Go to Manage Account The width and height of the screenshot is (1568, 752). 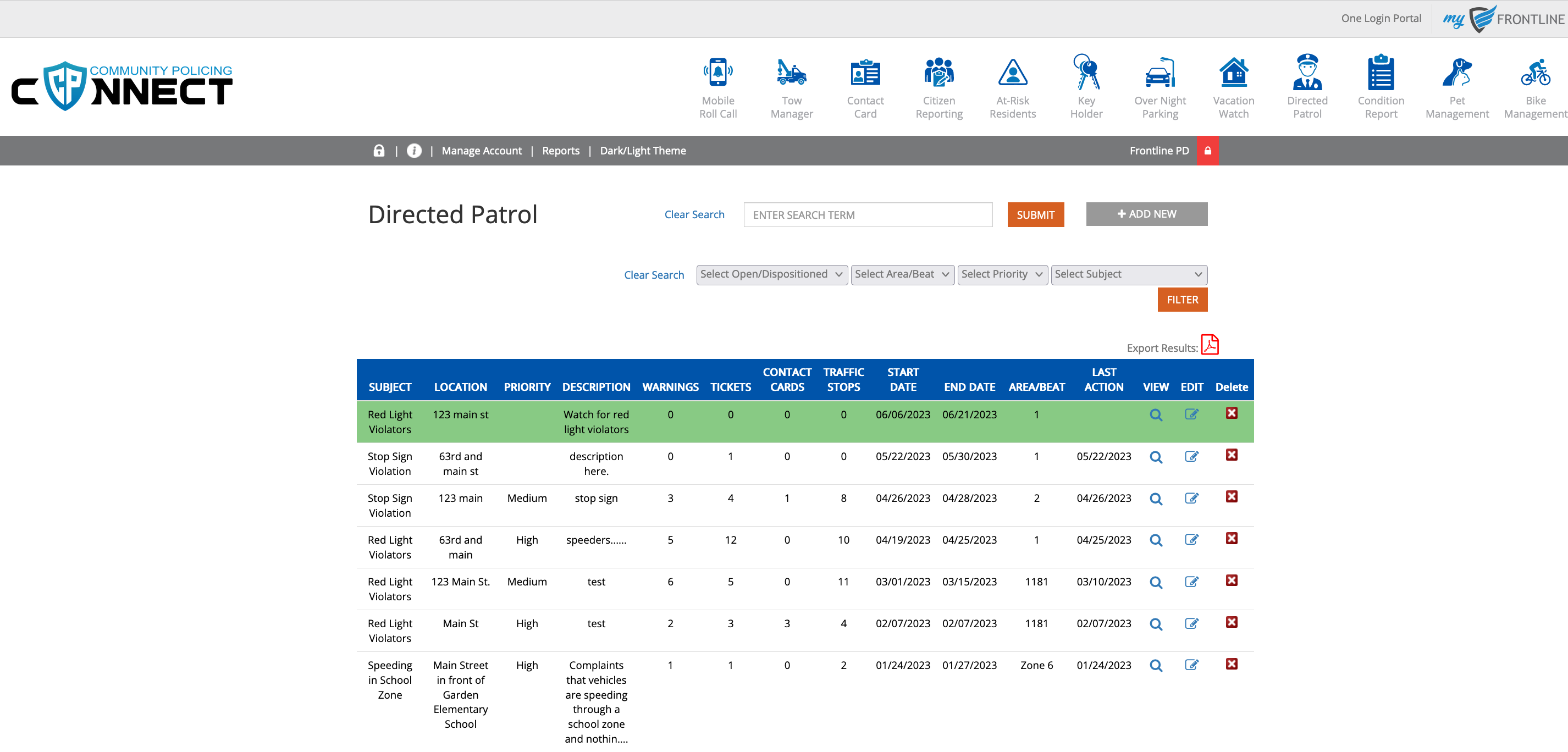point(481,151)
